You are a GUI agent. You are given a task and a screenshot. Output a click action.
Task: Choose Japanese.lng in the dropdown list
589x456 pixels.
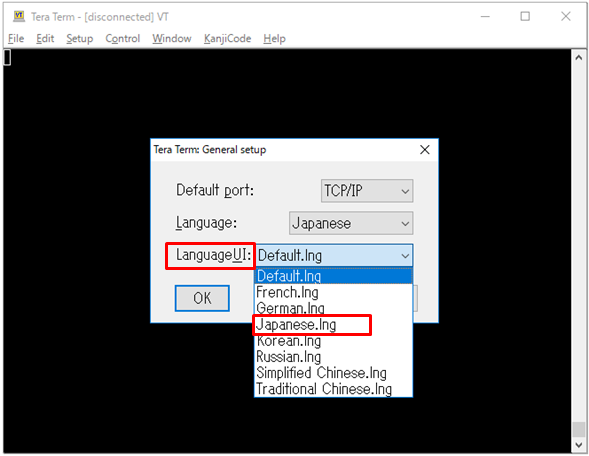tap(333, 325)
